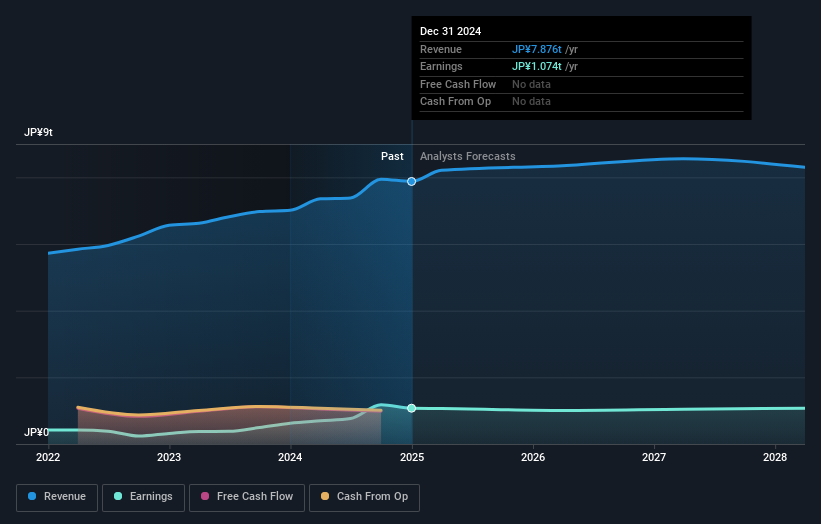Image resolution: width=821 pixels, height=524 pixels.
Task: Click the 2026 x-axis label
Action: coord(533,457)
